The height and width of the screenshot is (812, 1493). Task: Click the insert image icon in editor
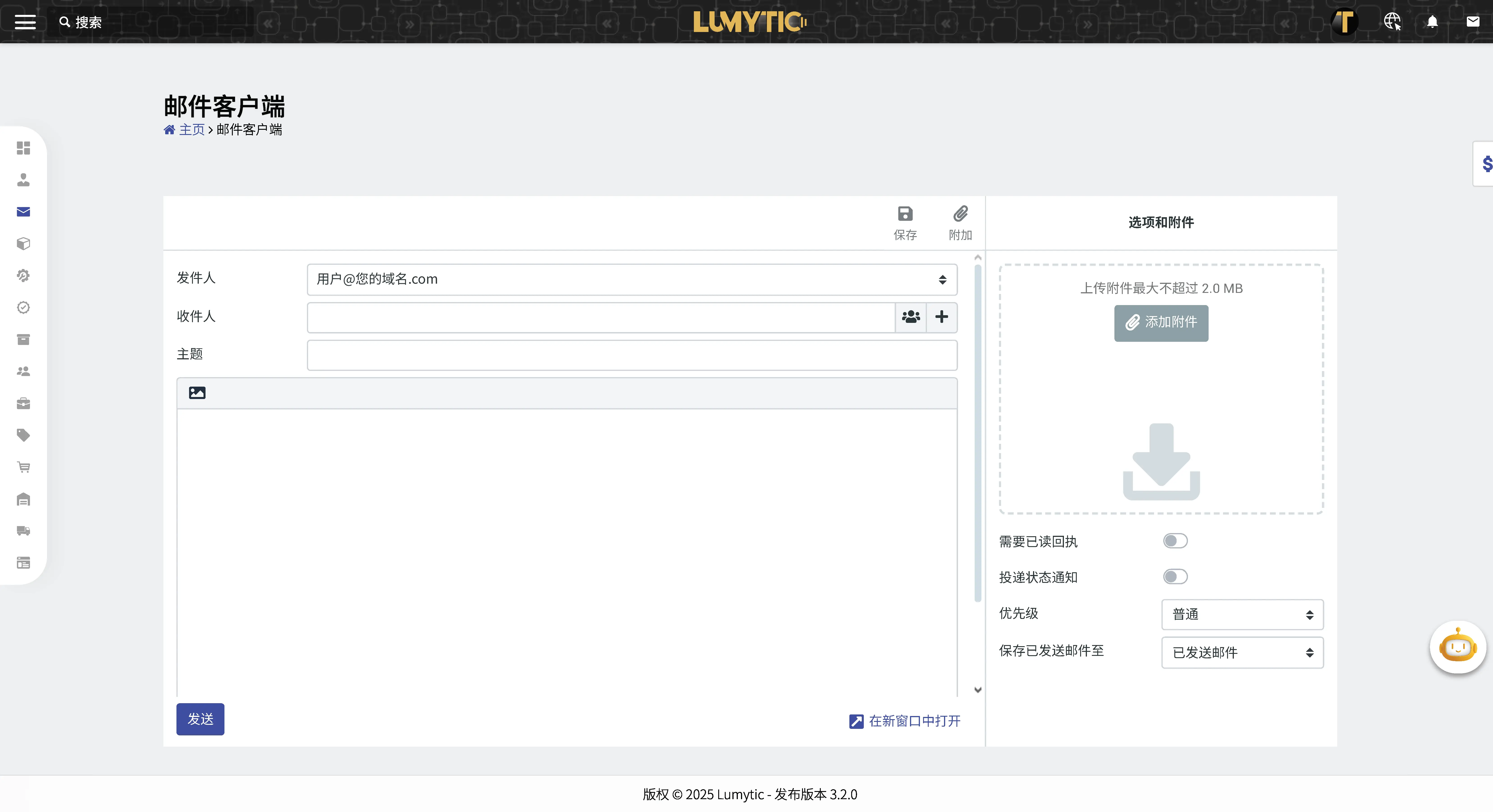(197, 393)
